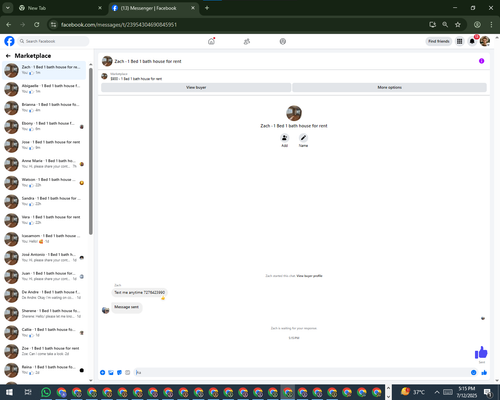Send a thumbs up like
The height and width of the screenshot is (400, 500).
484,372
